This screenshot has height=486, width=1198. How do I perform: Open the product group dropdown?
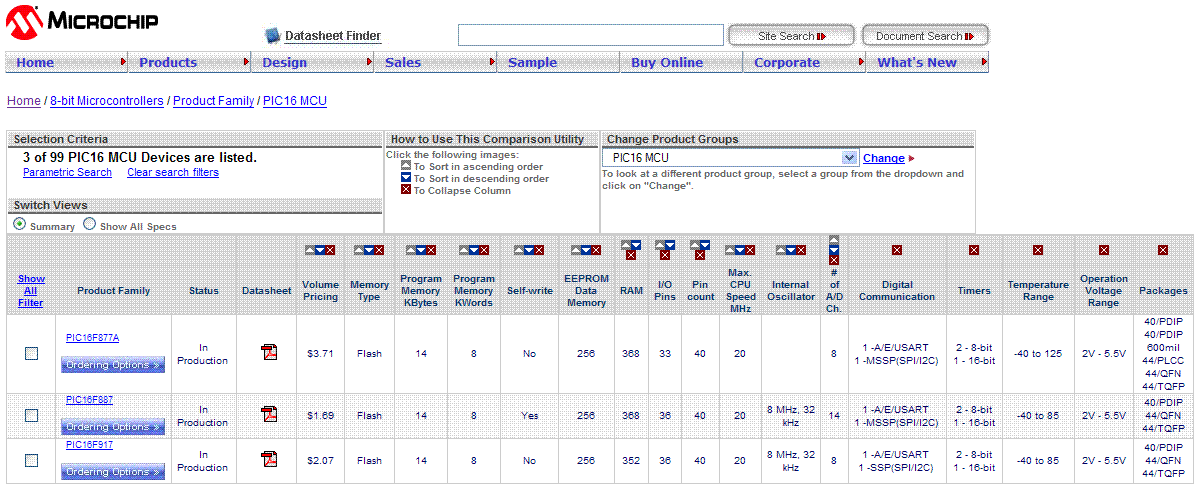tap(730, 157)
